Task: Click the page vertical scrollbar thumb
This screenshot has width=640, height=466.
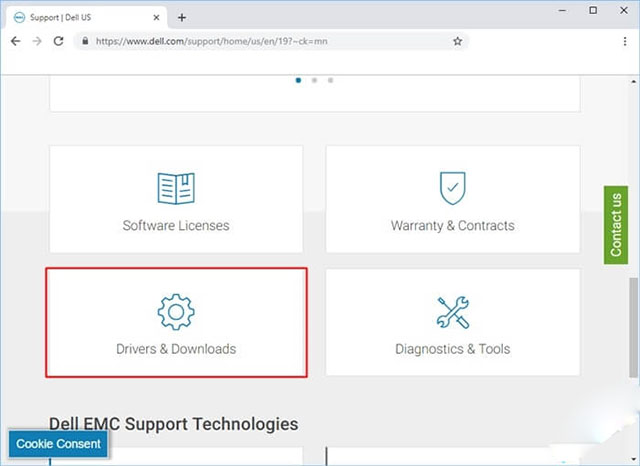Action: 633,328
